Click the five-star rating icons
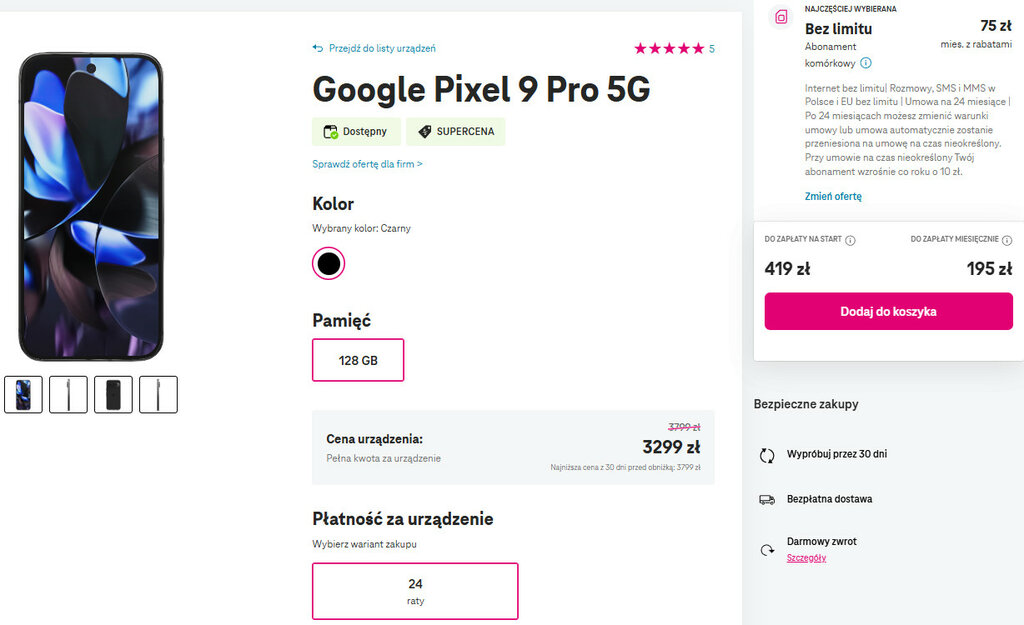The image size is (1024, 625). 669,48
